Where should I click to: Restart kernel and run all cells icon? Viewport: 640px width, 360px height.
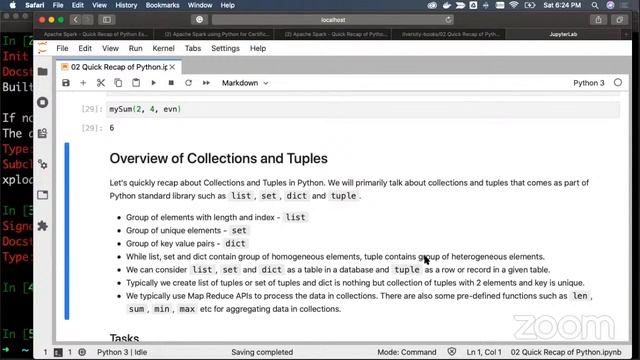pyautogui.click(x=206, y=83)
